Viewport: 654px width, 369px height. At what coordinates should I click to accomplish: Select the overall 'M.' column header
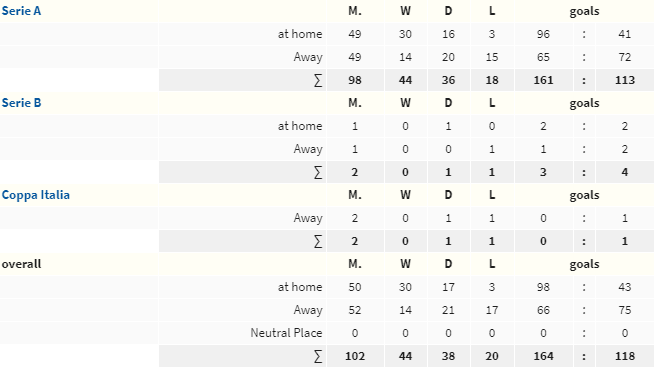click(355, 264)
